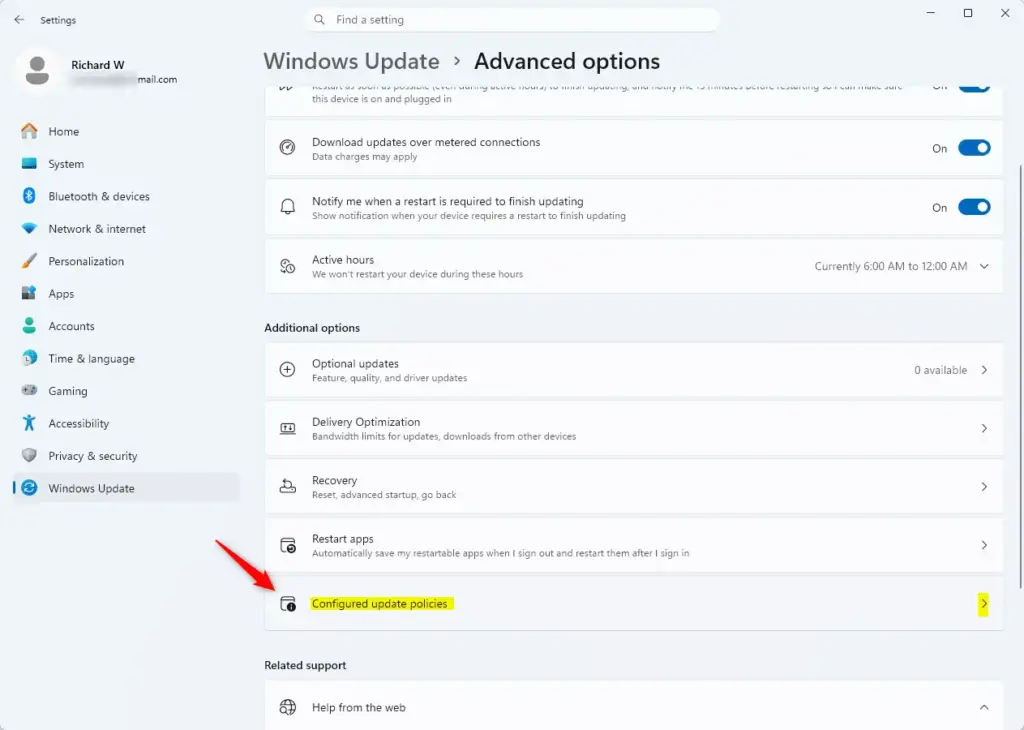The height and width of the screenshot is (730, 1024).
Task: Click the user profile avatar
Action: pos(37,71)
